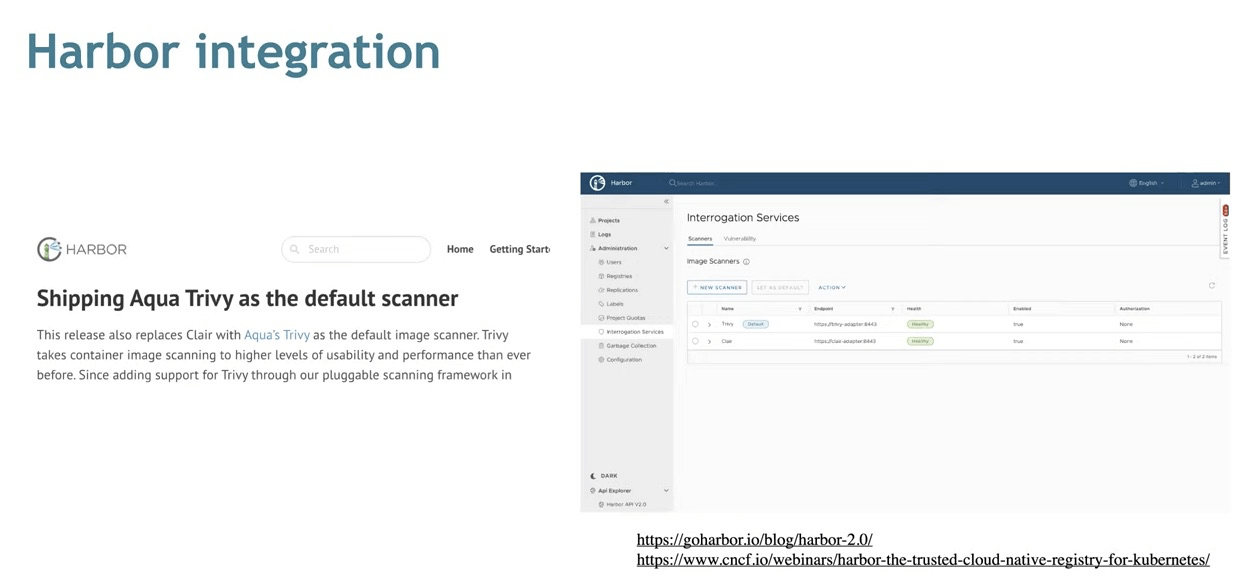Open the ACTION dropdown
This screenshot has width=1246, height=585.
(x=832, y=287)
